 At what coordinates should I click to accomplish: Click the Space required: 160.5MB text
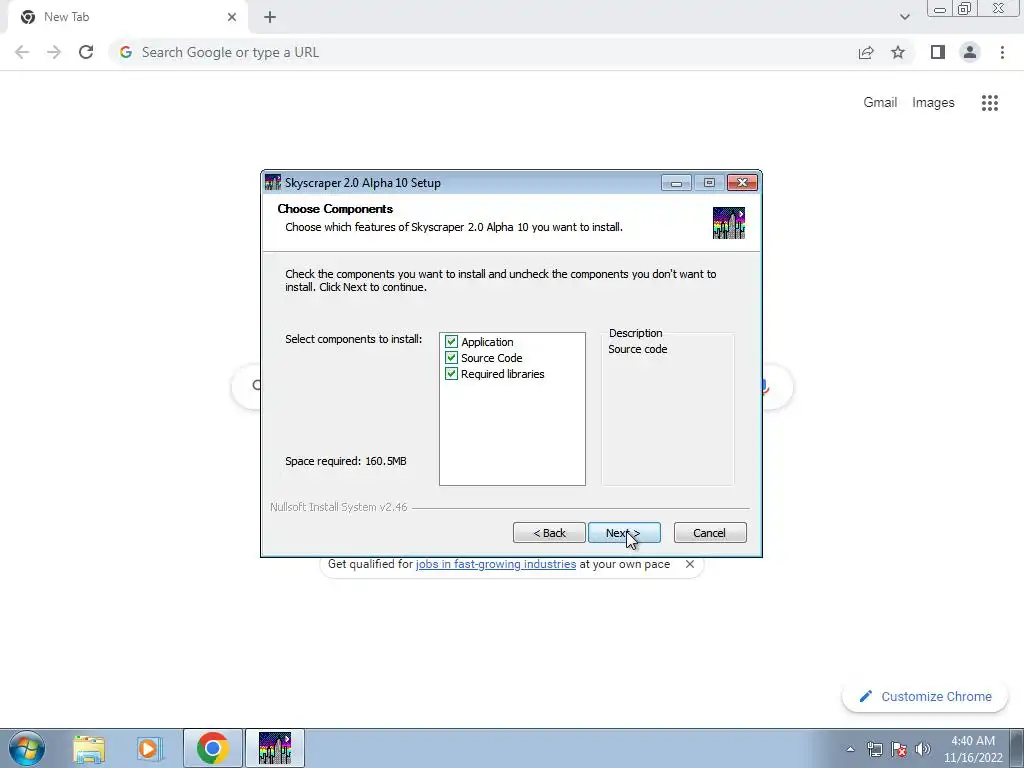346,461
